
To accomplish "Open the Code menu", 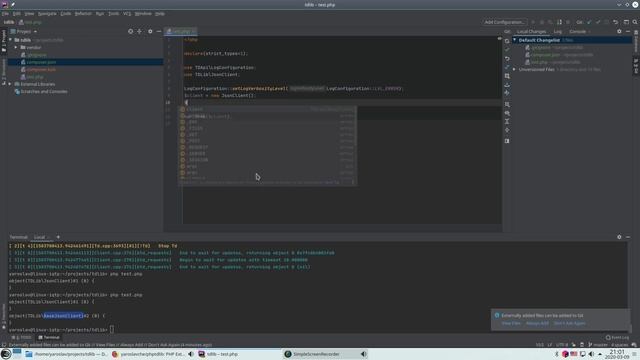I will coord(65,13).
